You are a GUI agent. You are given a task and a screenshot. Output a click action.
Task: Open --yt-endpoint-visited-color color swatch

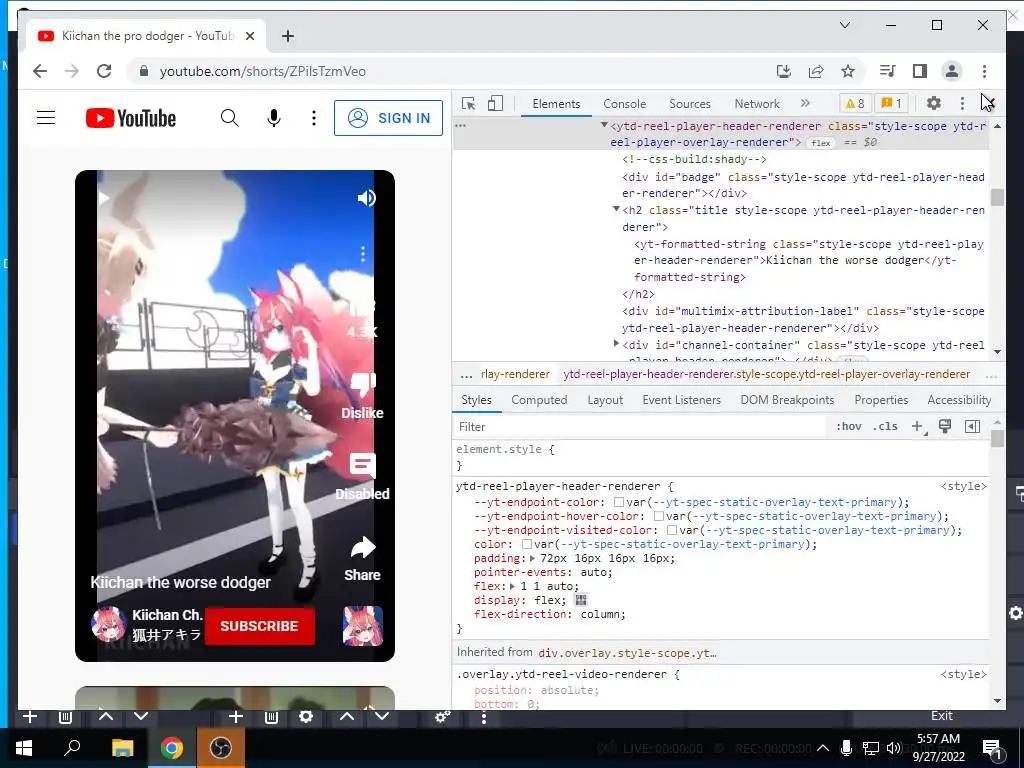671,530
